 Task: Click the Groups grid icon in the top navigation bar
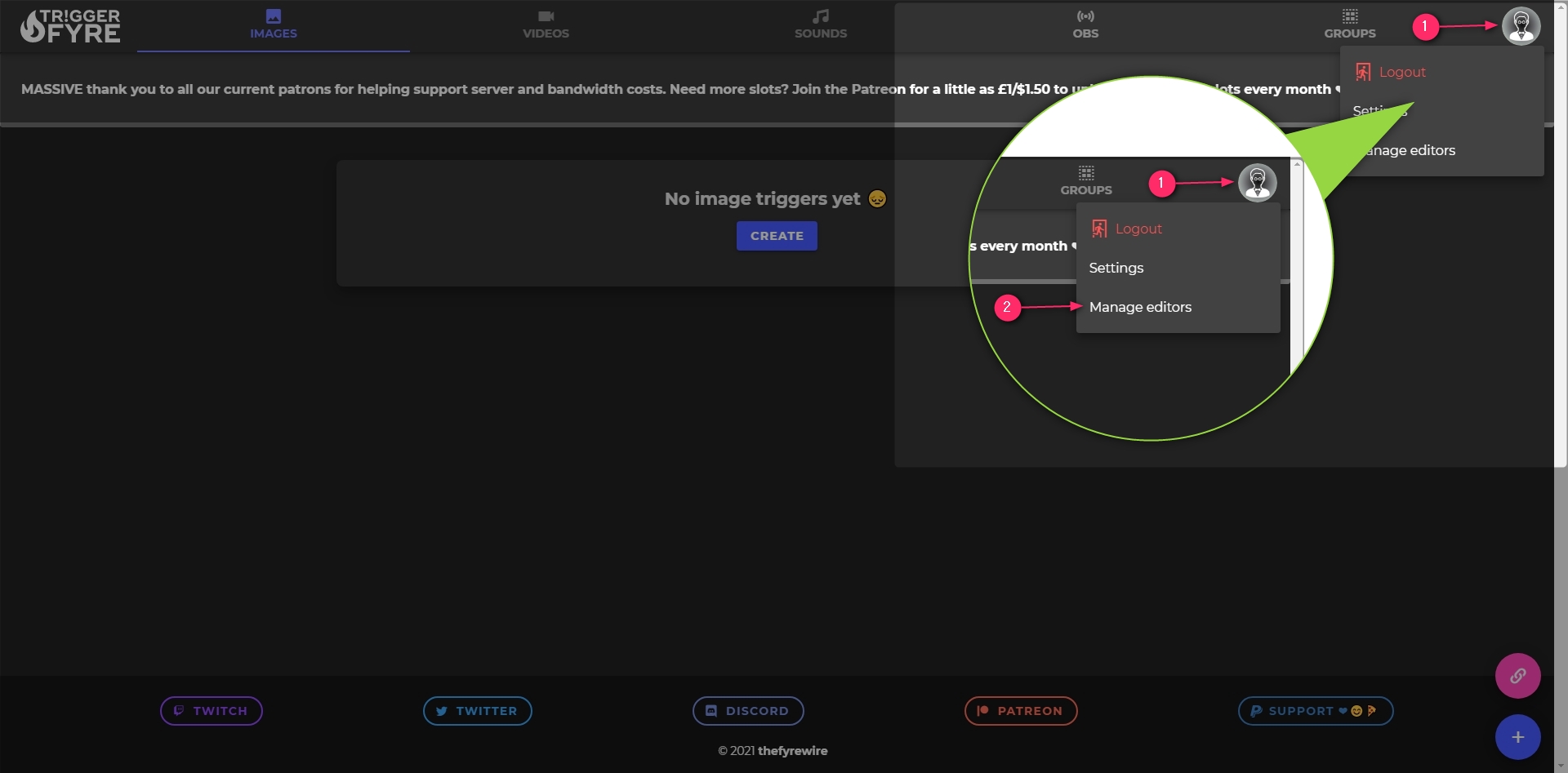[x=1350, y=16]
